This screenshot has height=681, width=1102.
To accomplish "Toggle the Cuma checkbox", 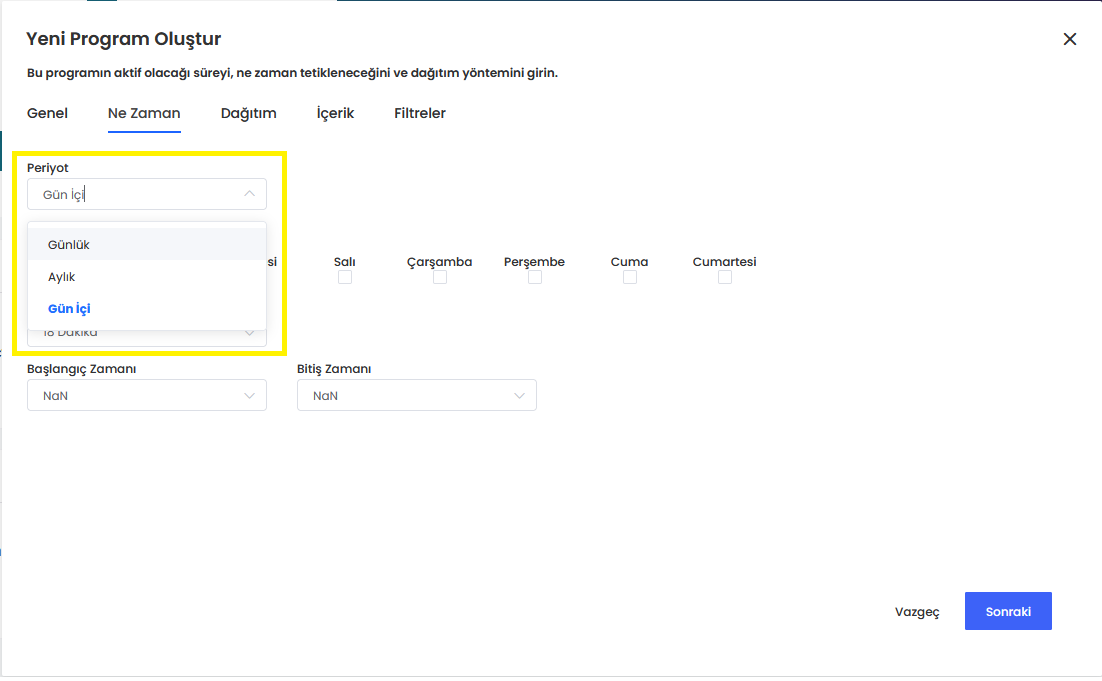I will [x=630, y=278].
